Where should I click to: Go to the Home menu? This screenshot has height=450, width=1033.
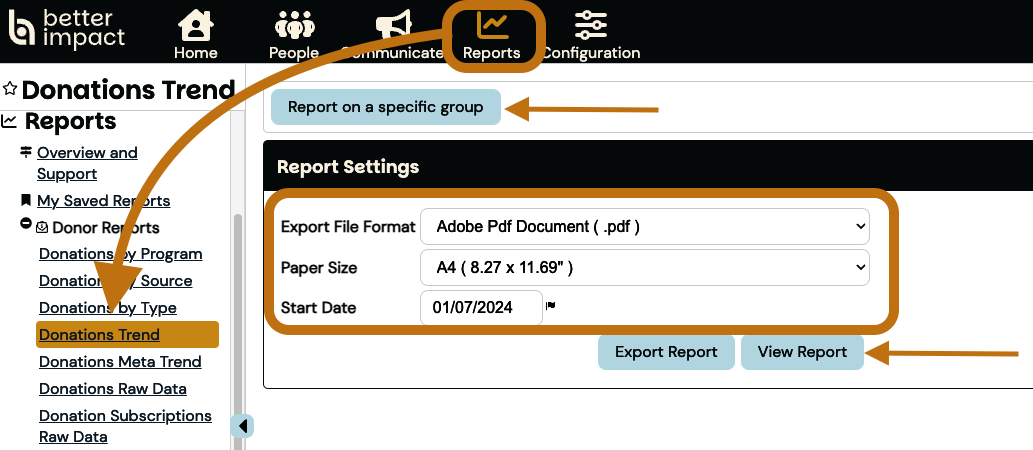click(x=195, y=24)
